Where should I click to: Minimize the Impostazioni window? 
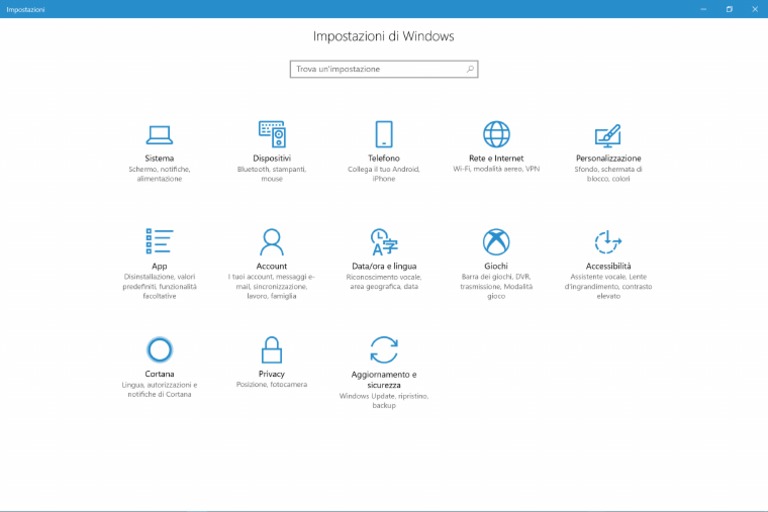coord(703,9)
